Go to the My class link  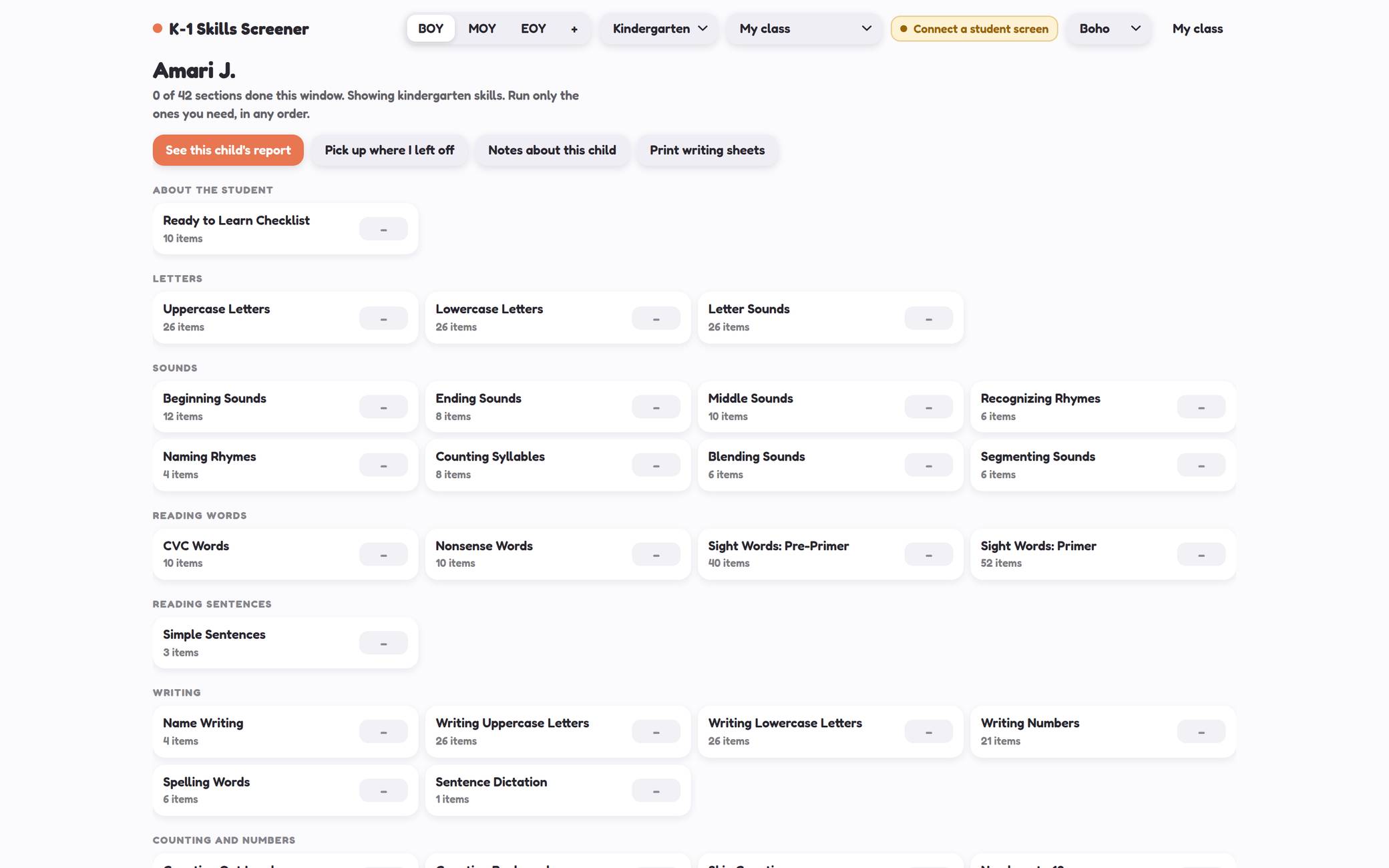[x=1197, y=29]
